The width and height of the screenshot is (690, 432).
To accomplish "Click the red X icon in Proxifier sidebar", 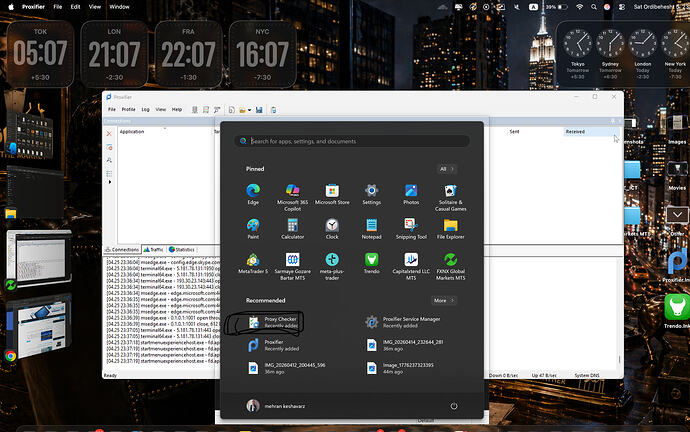I will [109, 134].
